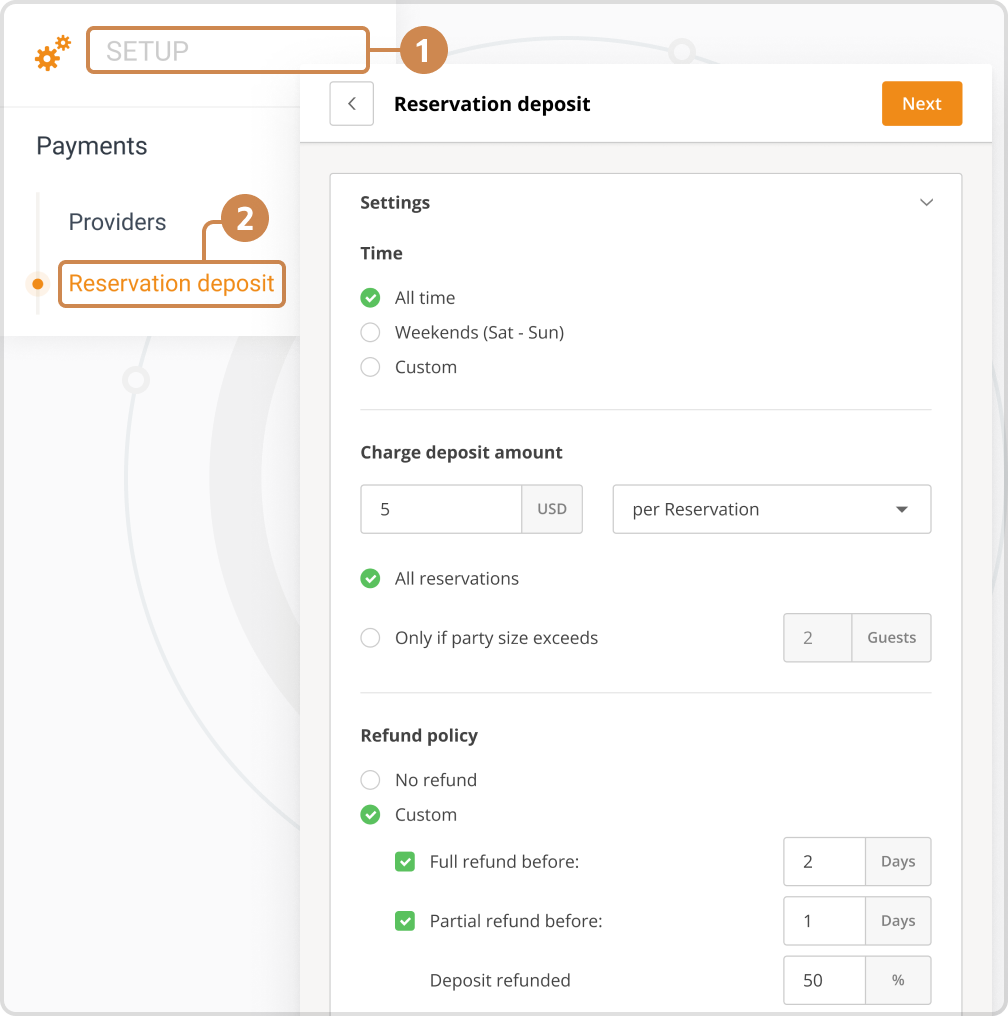Viewport: 1008px width, 1016px height.
Task: Select Only if party size exceeds
Action: point(371,638)
